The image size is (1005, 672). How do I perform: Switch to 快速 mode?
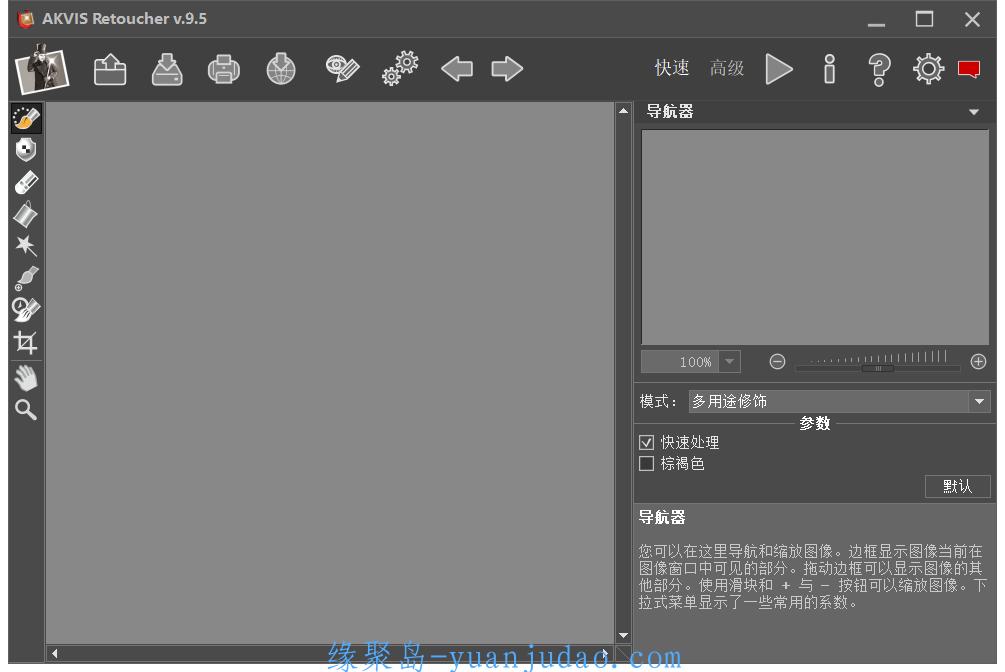(x=672, y=68)
